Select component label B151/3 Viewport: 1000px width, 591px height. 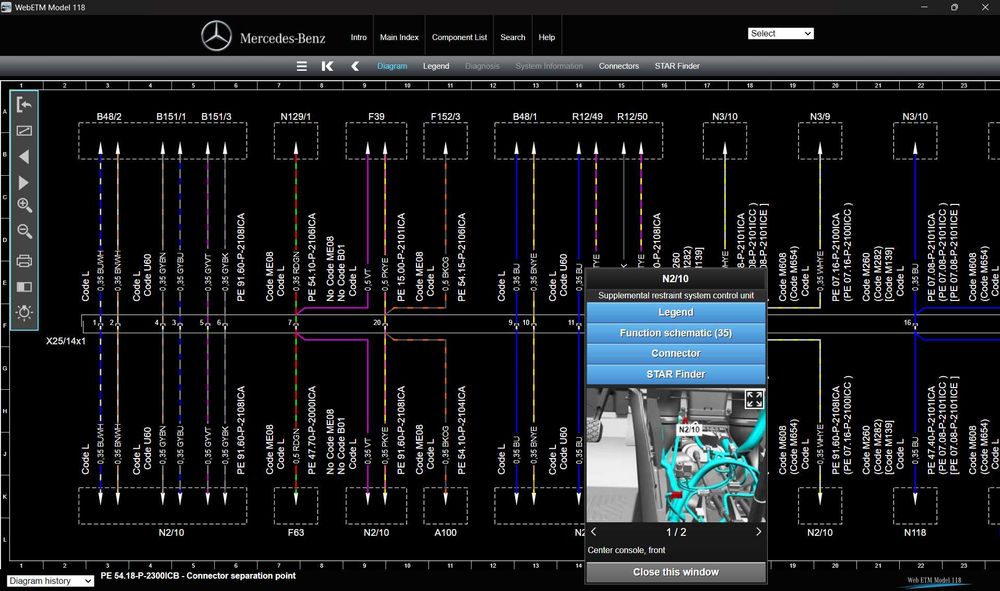[x=216, y=117]
